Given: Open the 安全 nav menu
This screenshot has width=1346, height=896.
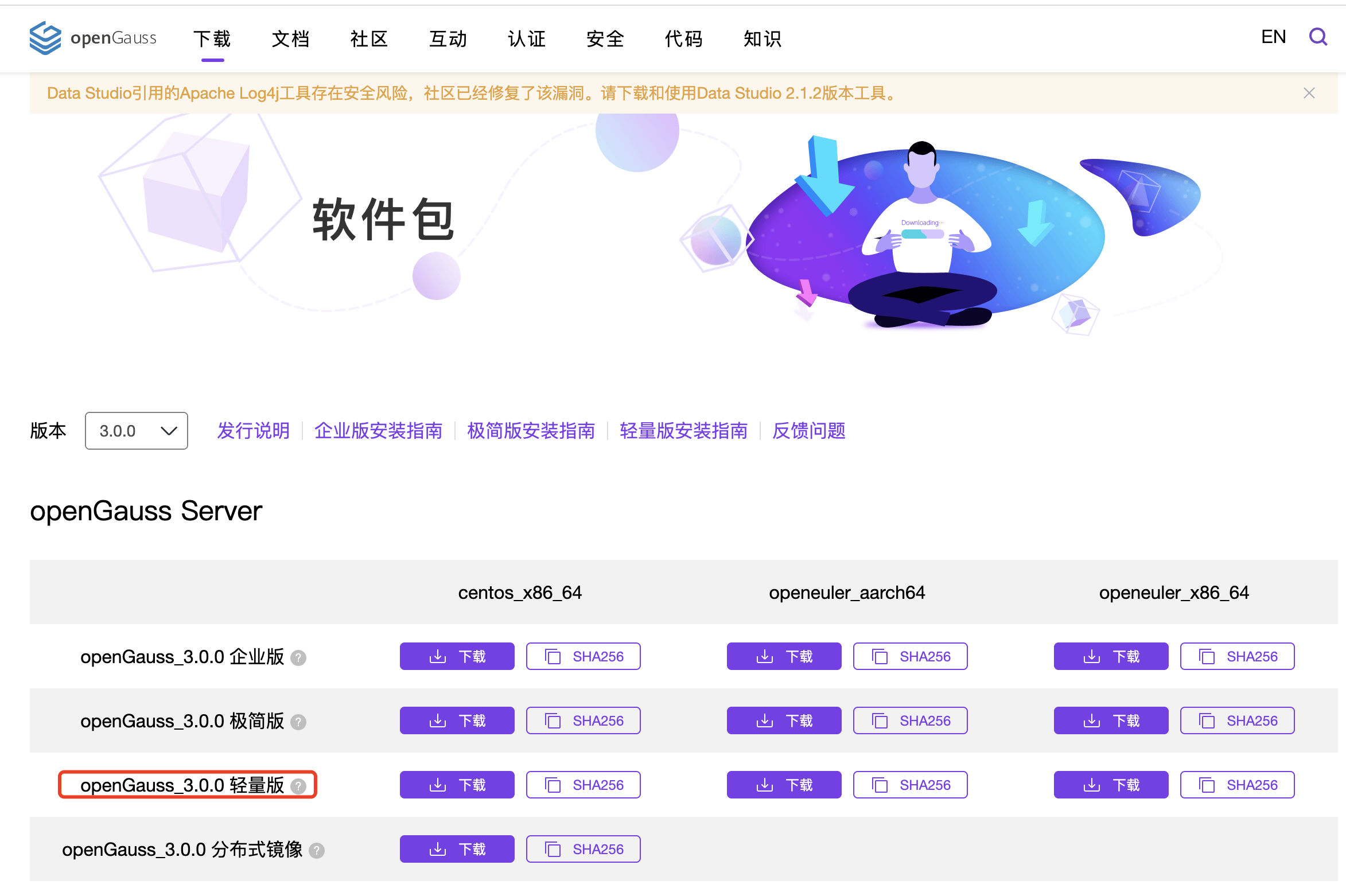Looking at the screenshot, I should [x=605, y=38].
